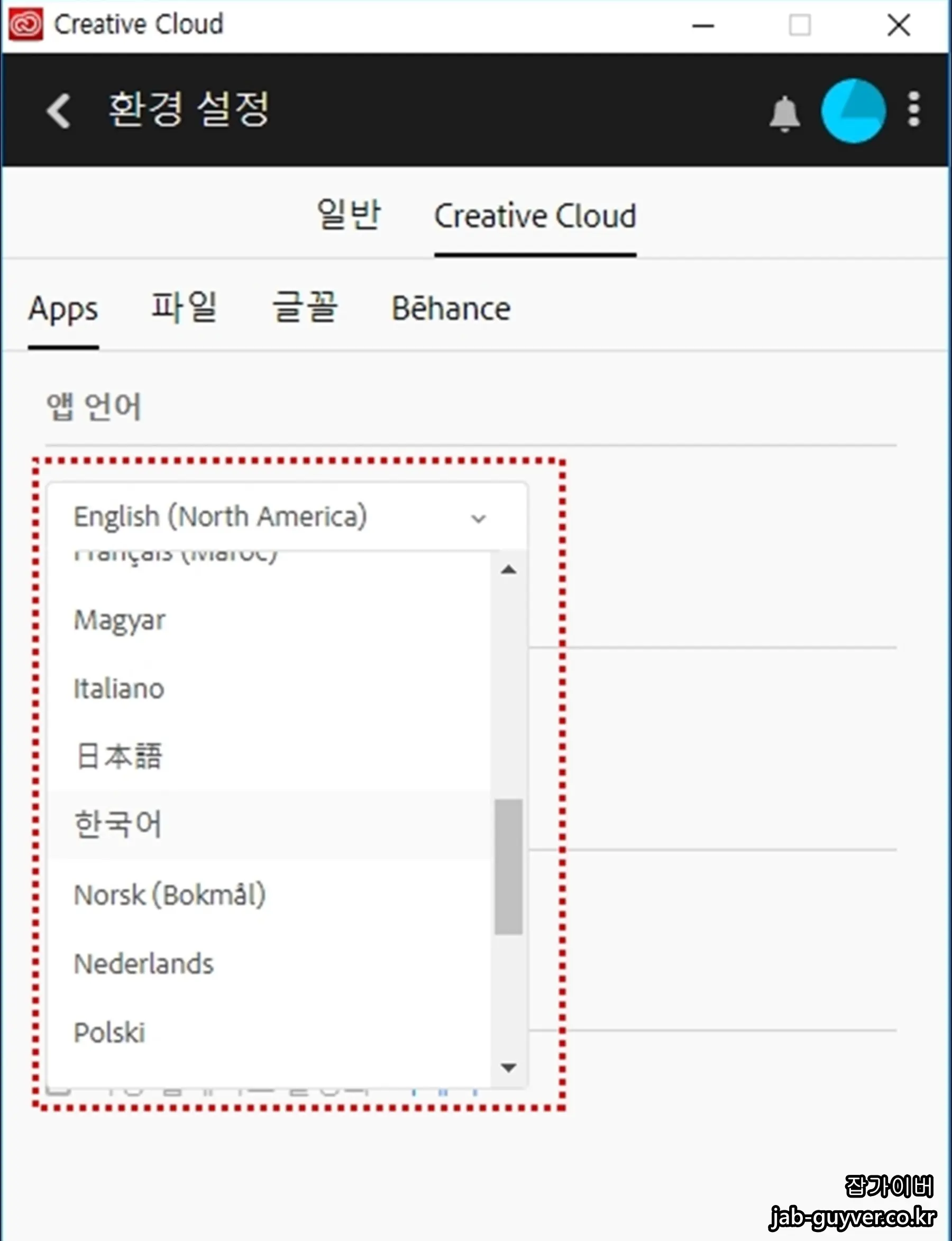This screenshot has width=952, height=1241.
Task: Collapse the English (North America) language dropdown
Action: (x=287, y=516)
